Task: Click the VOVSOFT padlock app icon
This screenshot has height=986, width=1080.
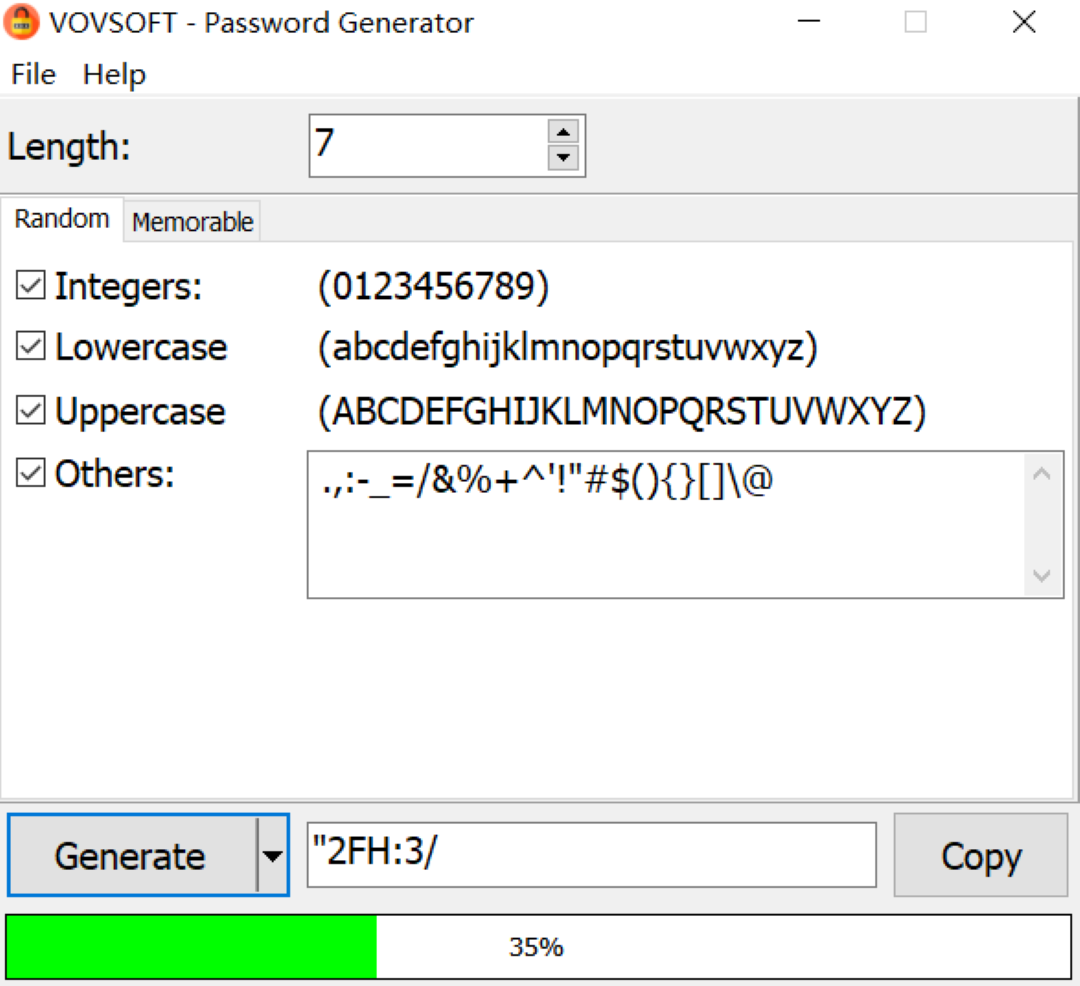Action: pyautogui.click(x=21, y=22)
